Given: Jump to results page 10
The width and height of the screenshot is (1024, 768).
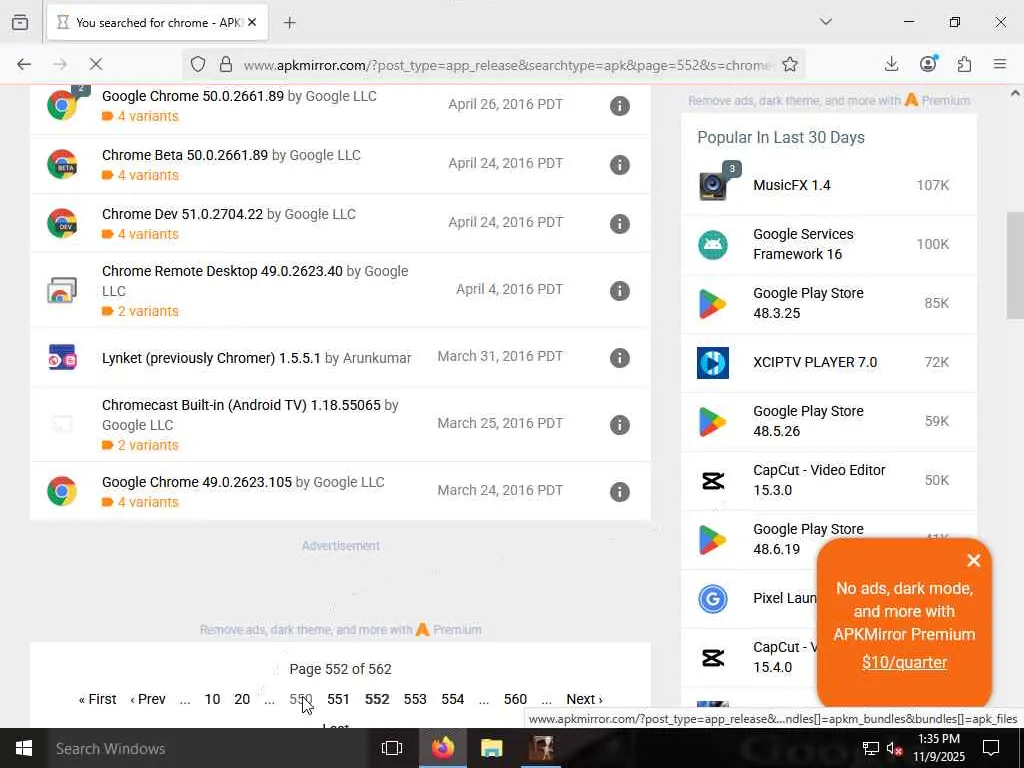Looking at the screenshot, I should (x=212, y=699).
